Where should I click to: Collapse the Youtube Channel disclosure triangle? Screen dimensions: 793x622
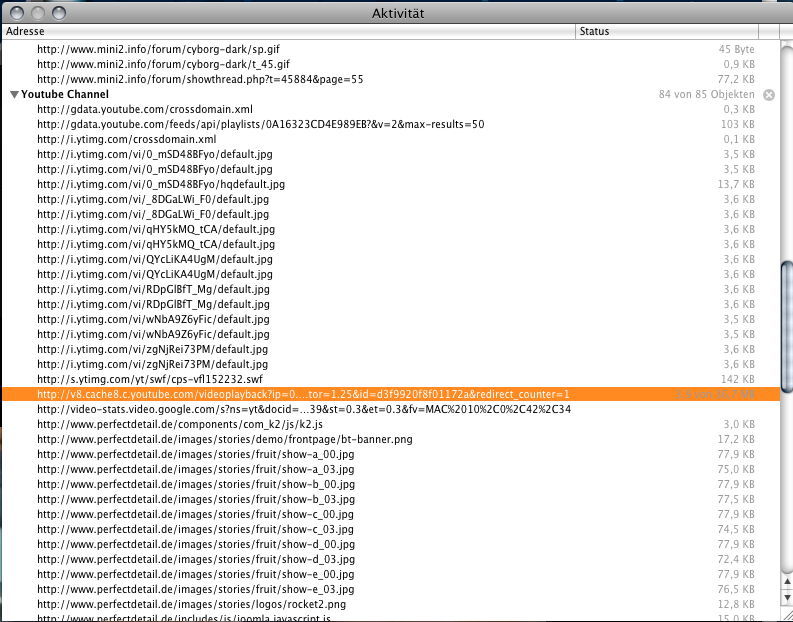(14, 94)
